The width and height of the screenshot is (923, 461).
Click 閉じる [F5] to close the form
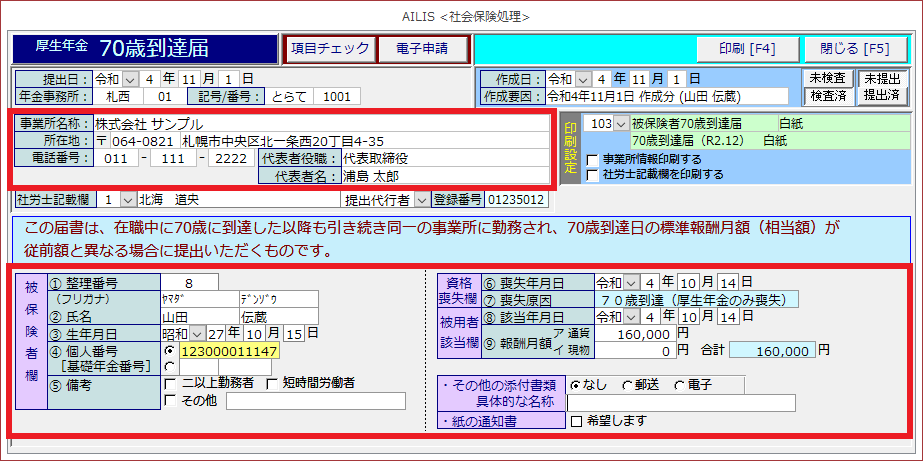click(x=854, y=49)
